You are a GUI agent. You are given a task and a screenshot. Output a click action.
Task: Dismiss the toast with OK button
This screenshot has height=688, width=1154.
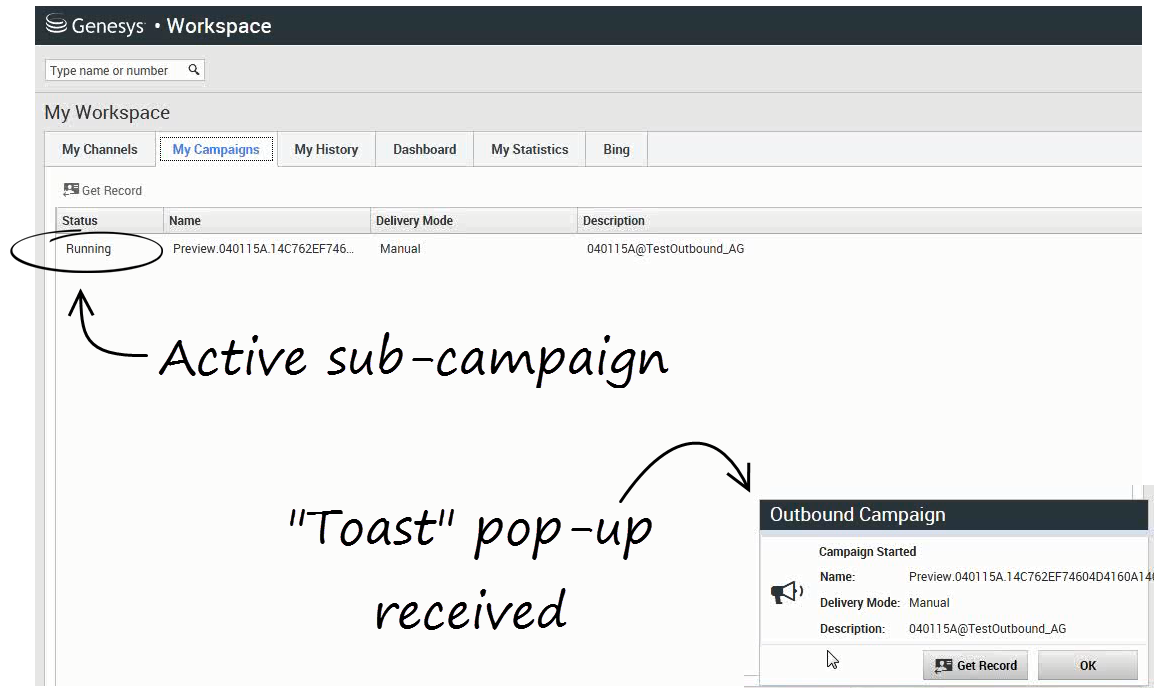pyautogui.click(x=1087, y=665)
